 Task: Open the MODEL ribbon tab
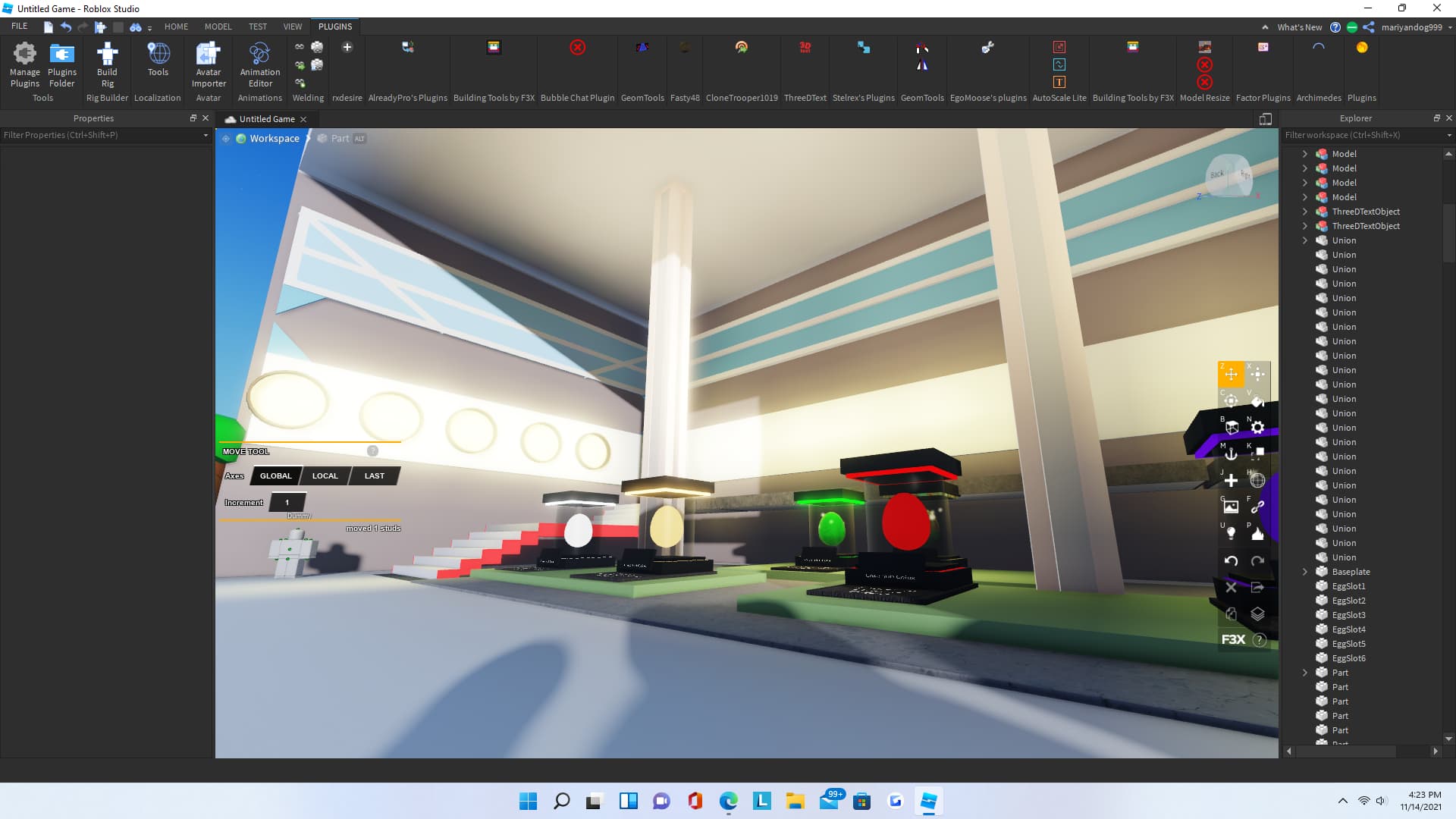pyautogui.click(x=218, y=27)
